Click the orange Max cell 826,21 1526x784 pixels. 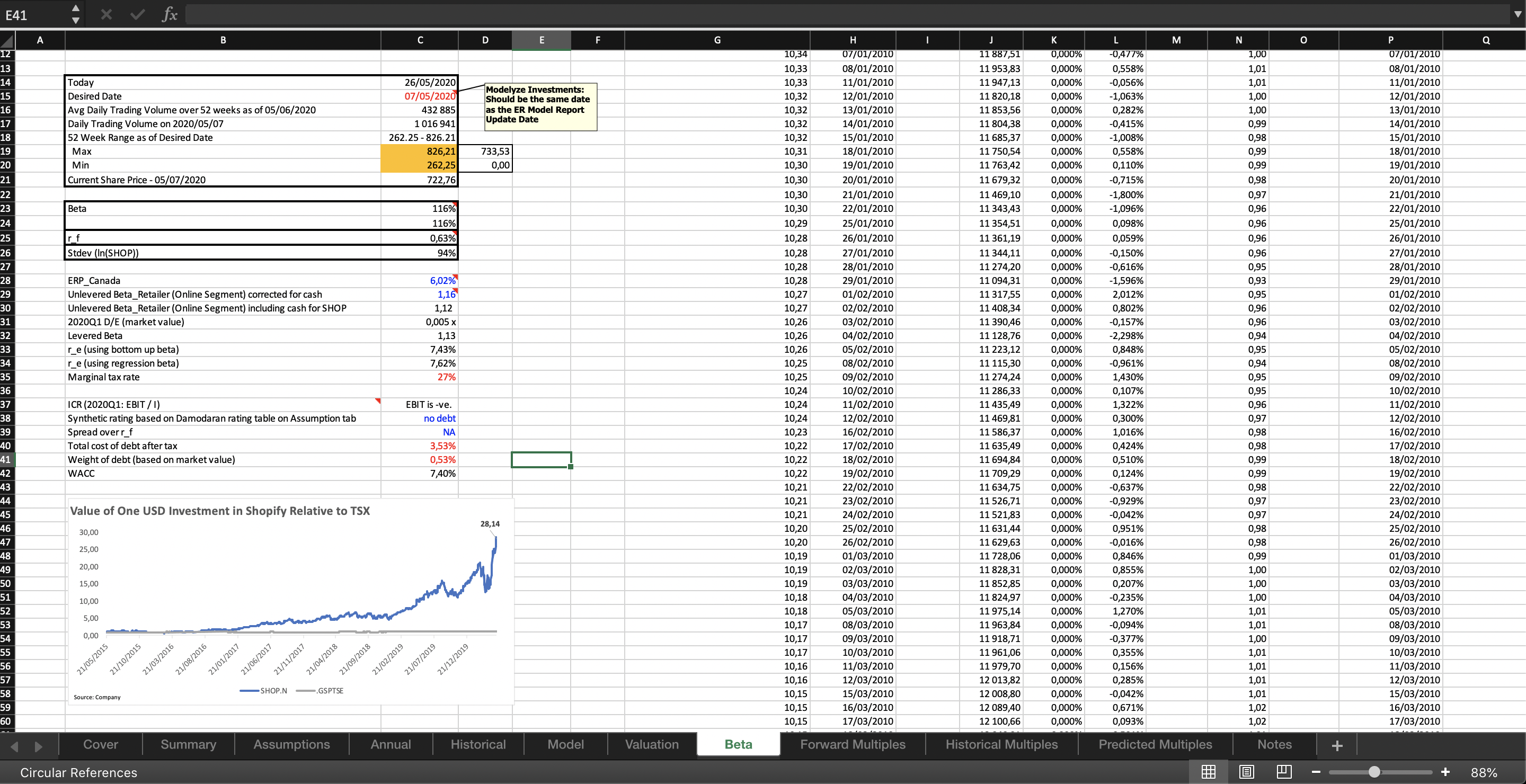click(x=420, y=152)
